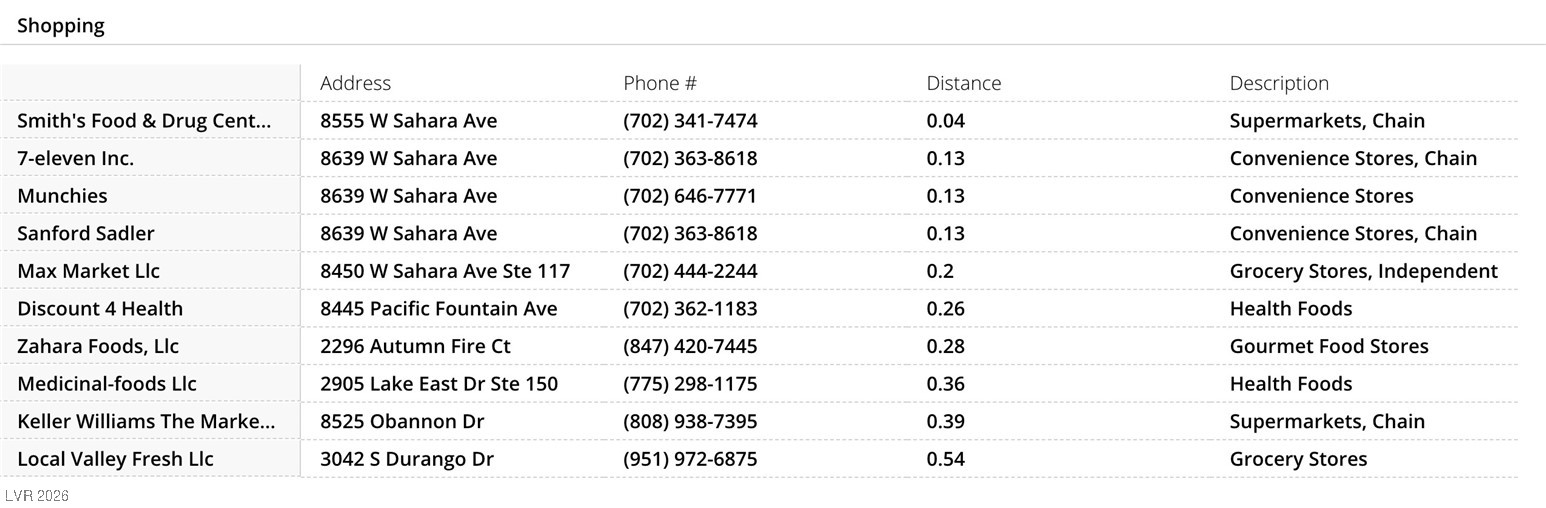Click phone number (951) 972-6875
1546x508 pixels.
pyautogui.click(x=690, y=459)
